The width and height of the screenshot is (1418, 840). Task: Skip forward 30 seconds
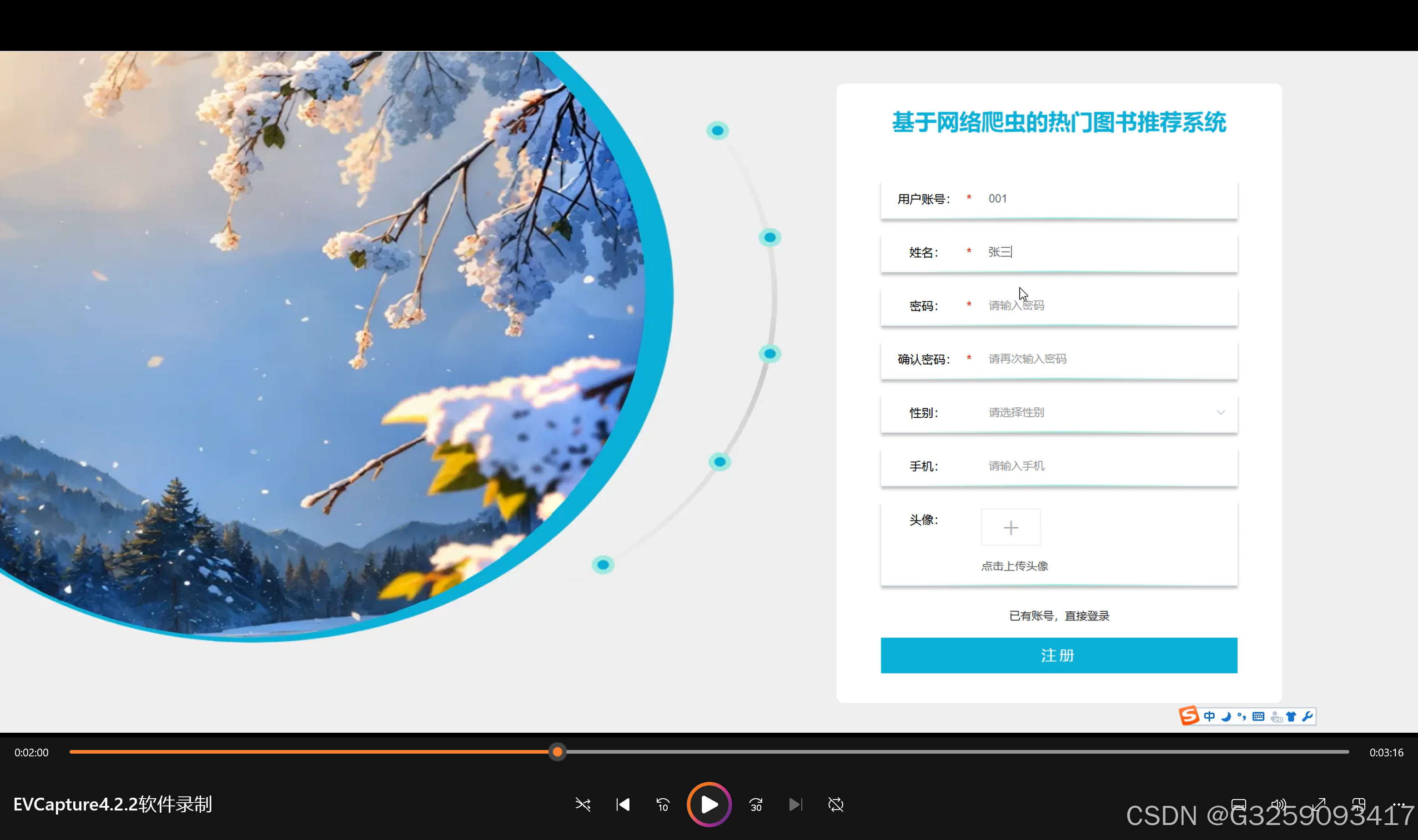tap(756, 805)
